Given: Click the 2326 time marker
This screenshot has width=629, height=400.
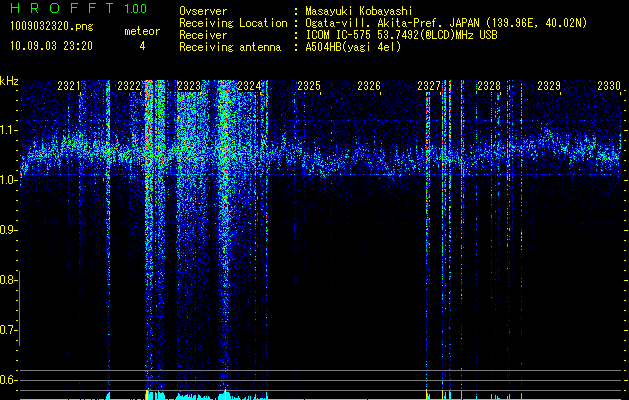Looking at the screenshot, I should (x=369, y=85).
